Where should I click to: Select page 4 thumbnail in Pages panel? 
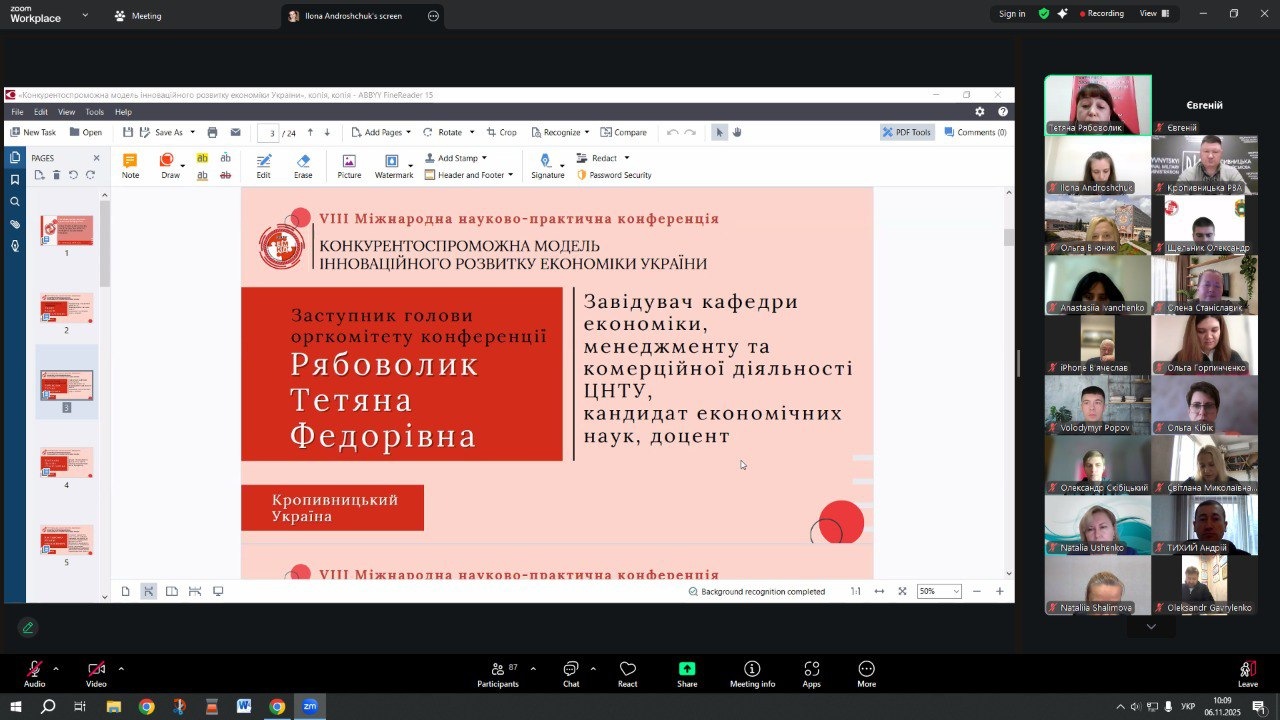click(67, 462)
